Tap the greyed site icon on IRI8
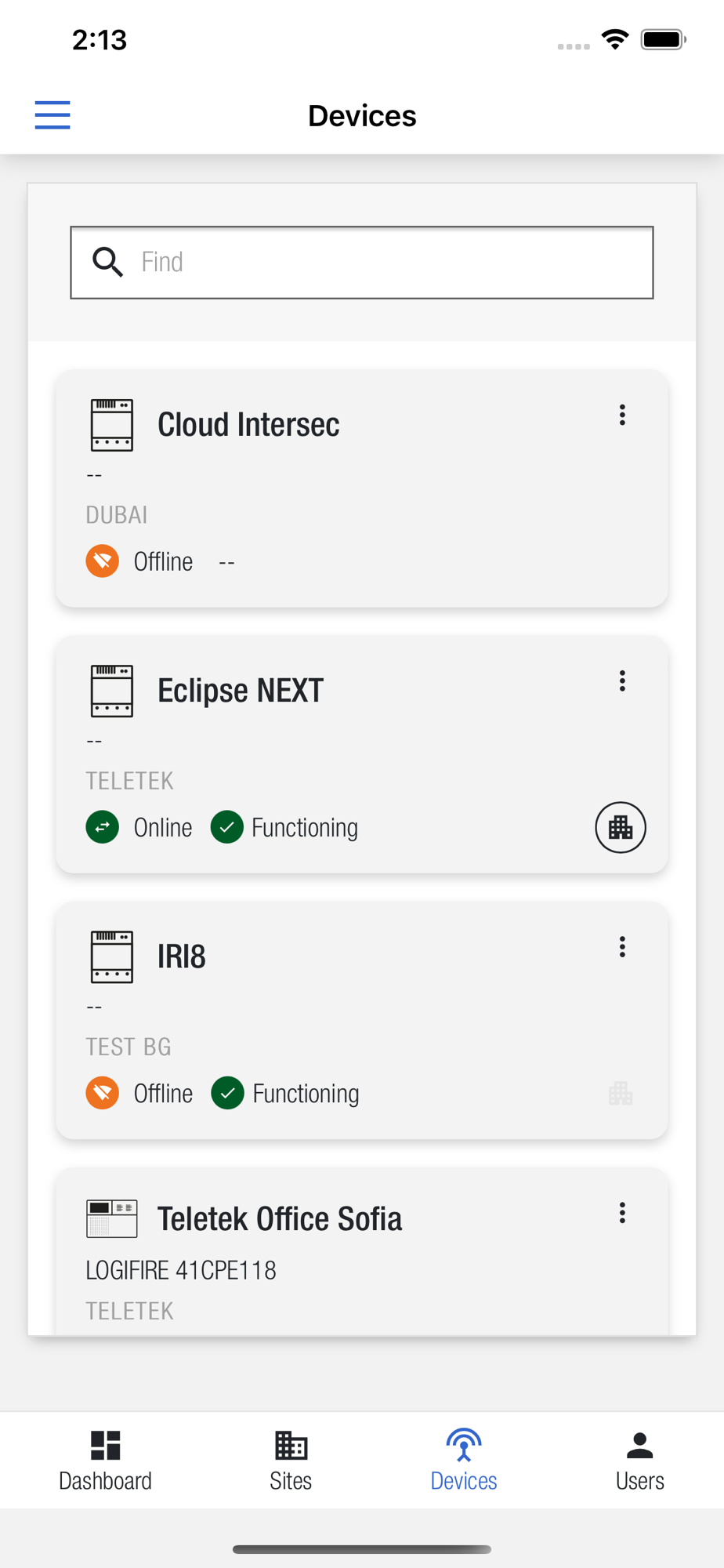This screenshot has height=1568, width=724. click(620, 1093)
